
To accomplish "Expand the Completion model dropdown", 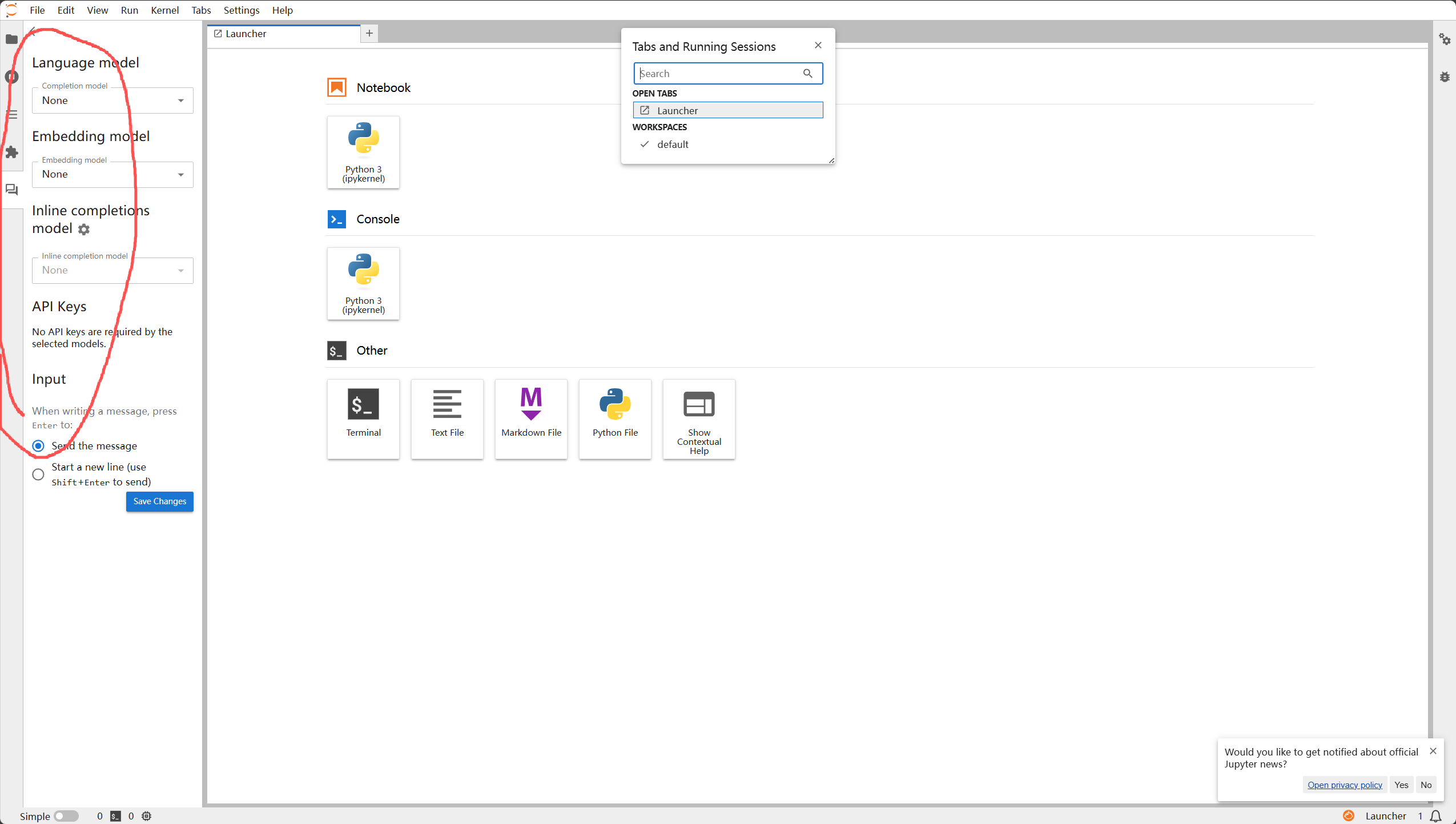I will (112, 101).
